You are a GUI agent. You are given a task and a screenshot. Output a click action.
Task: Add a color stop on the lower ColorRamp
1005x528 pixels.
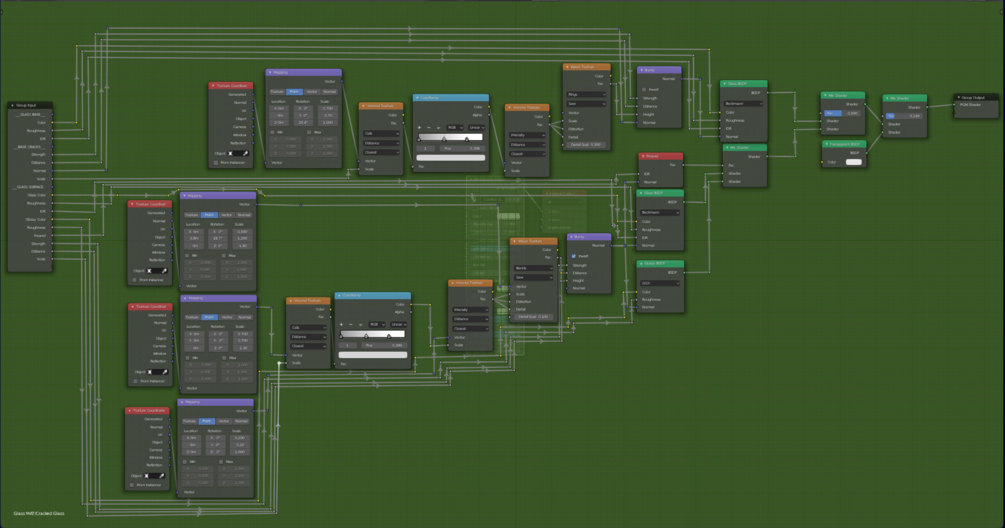[x=341, y=324]
